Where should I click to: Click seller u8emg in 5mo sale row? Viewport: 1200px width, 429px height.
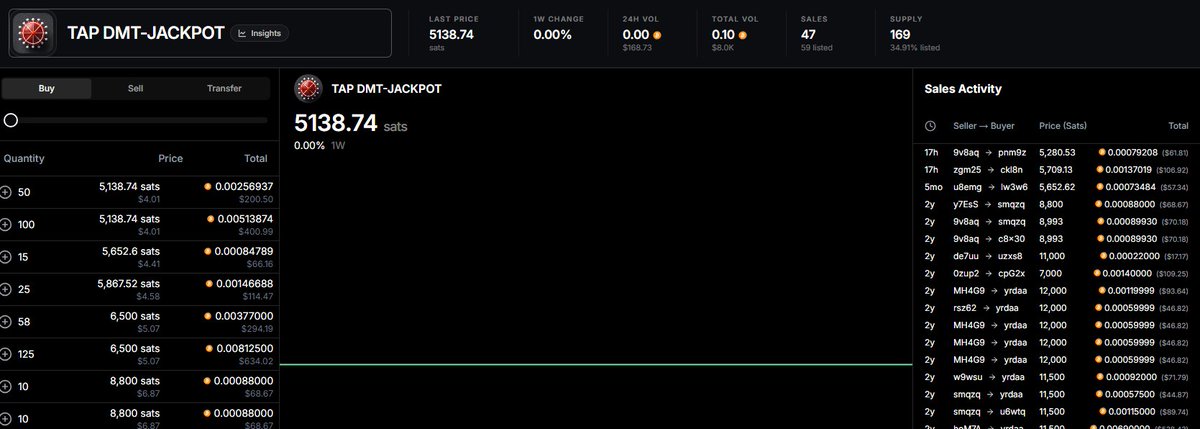click(968, 187)
